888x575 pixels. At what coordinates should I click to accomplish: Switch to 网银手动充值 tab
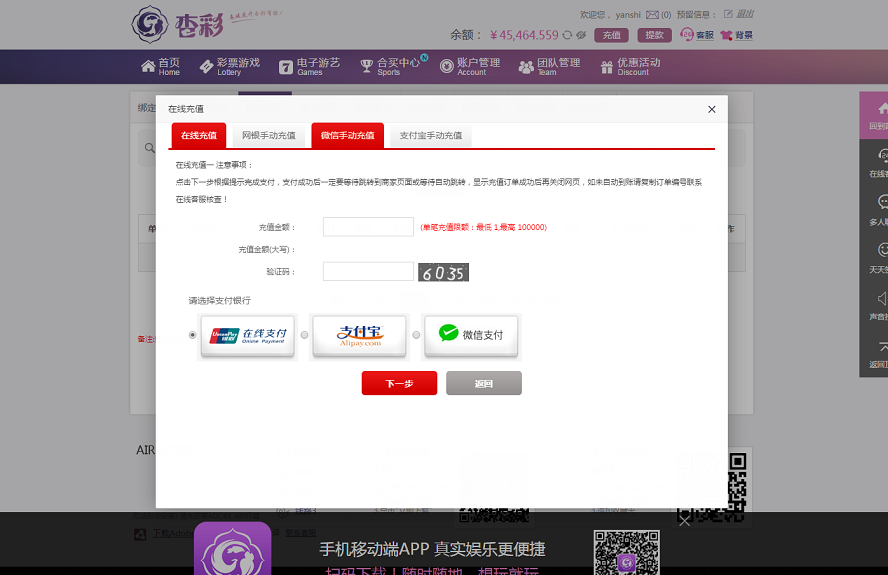[268, 135]
